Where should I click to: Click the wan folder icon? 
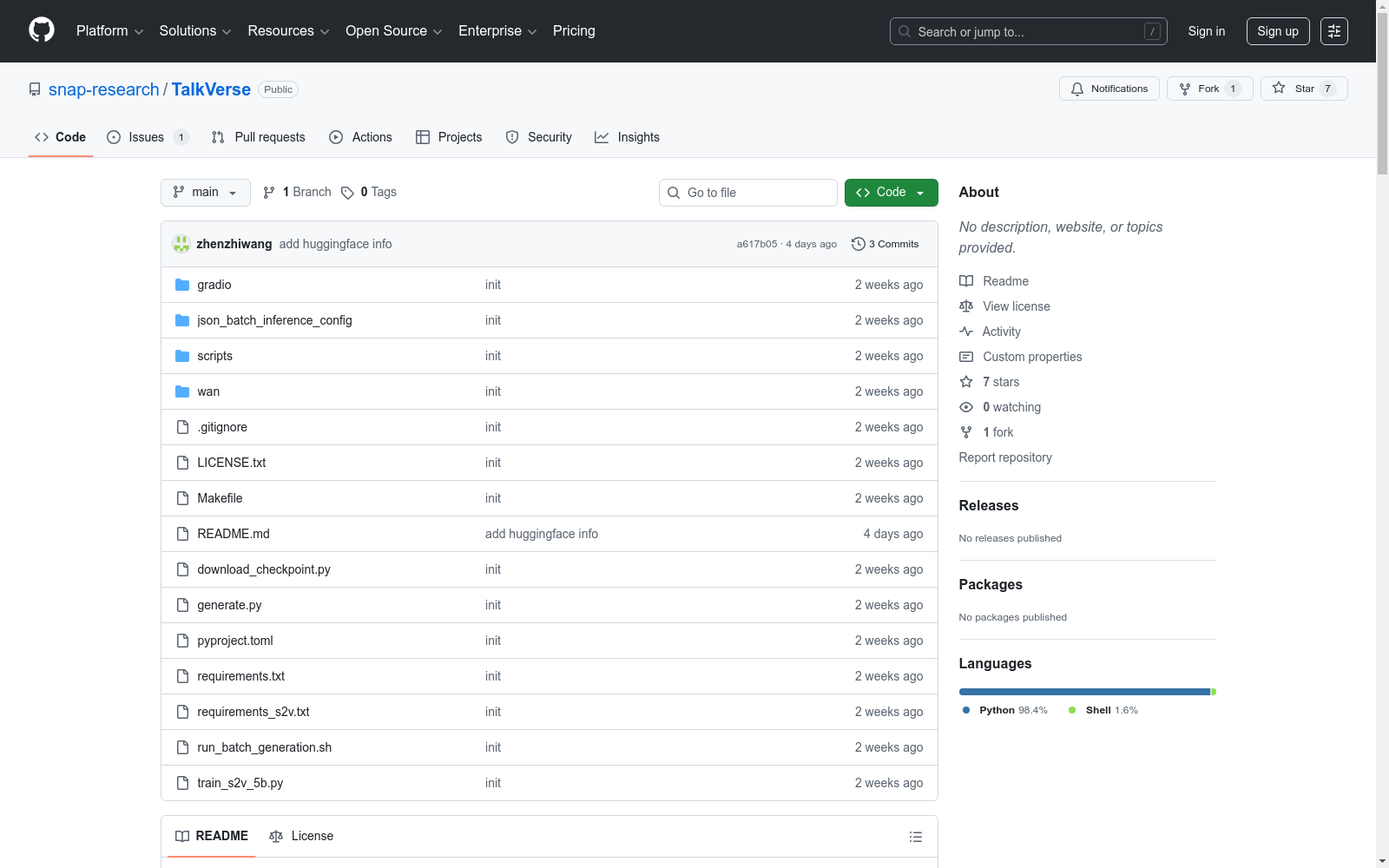(x=182, y=391)
